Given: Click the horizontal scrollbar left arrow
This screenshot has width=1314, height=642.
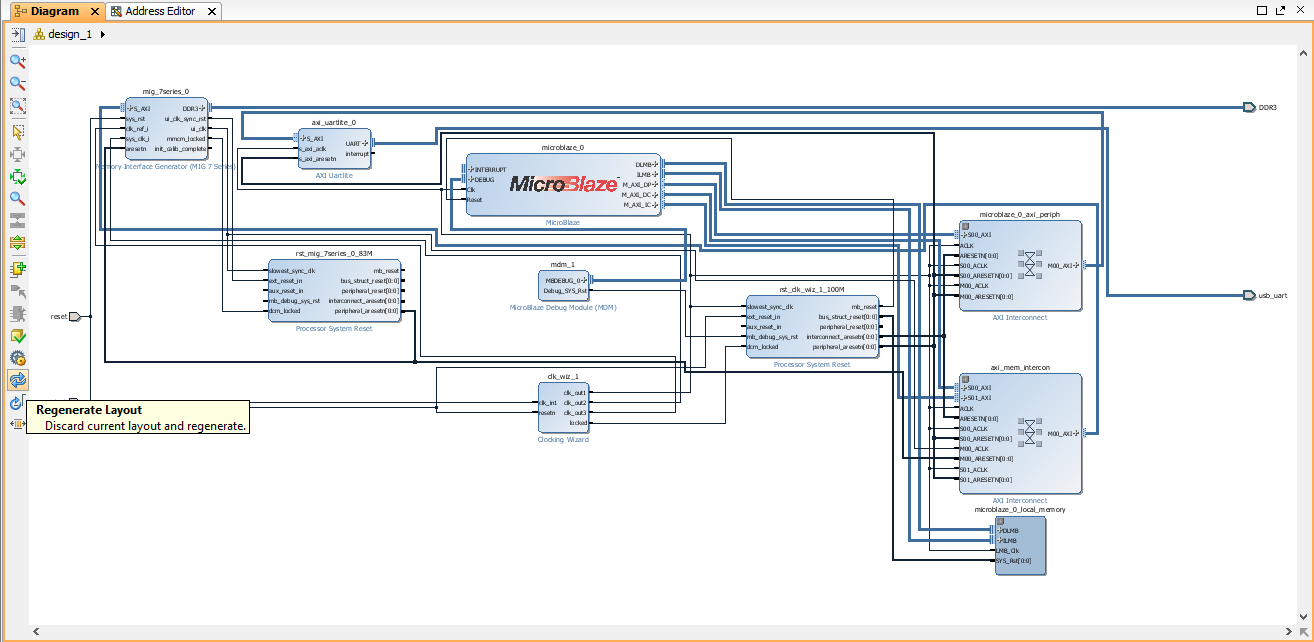Looking at the screenshot, I should tap(37, 632).
